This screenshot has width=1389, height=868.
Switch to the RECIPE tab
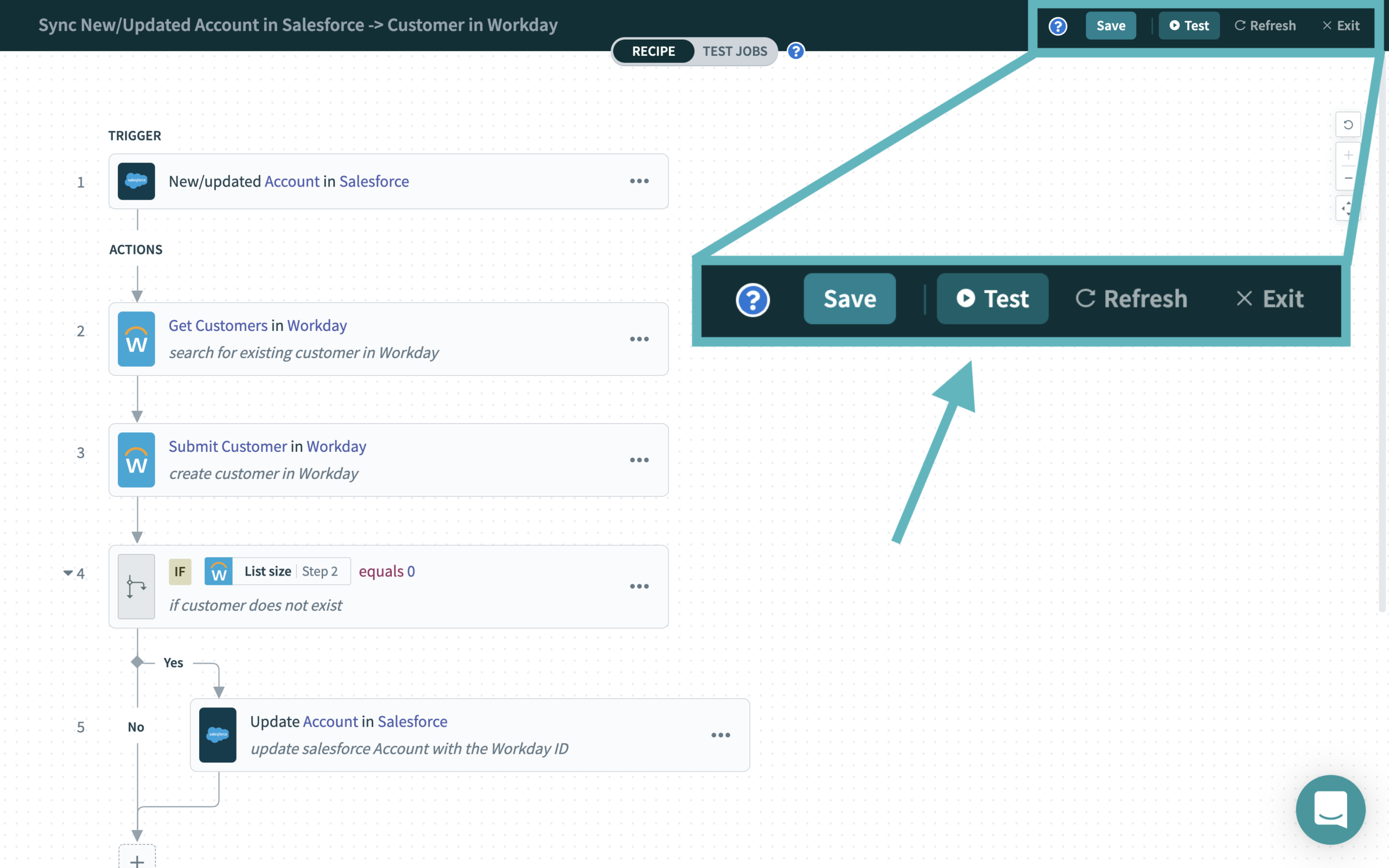(x=653, y=51)
